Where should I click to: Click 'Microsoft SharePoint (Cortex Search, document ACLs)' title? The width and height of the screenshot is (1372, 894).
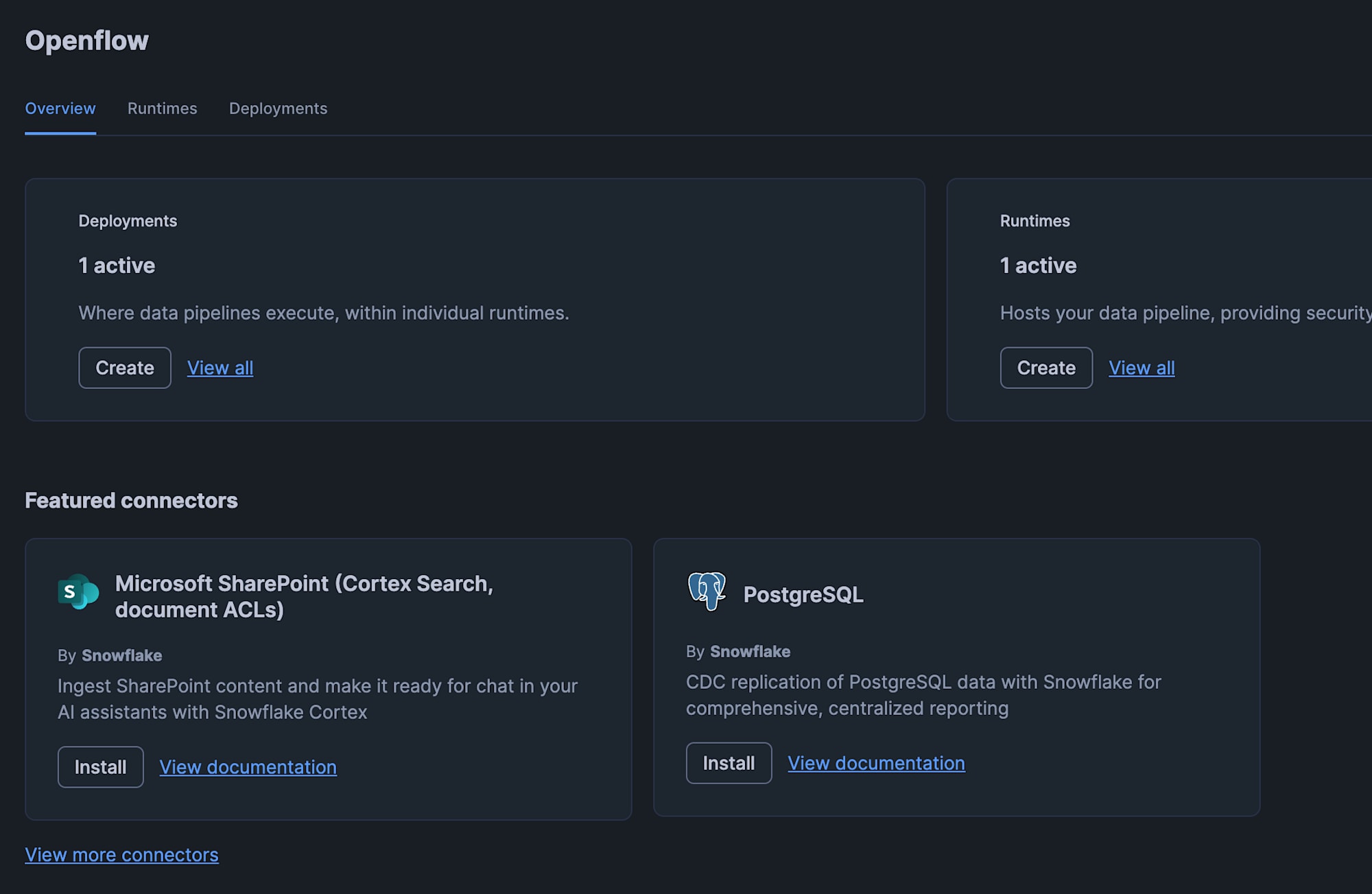[304, 596]
